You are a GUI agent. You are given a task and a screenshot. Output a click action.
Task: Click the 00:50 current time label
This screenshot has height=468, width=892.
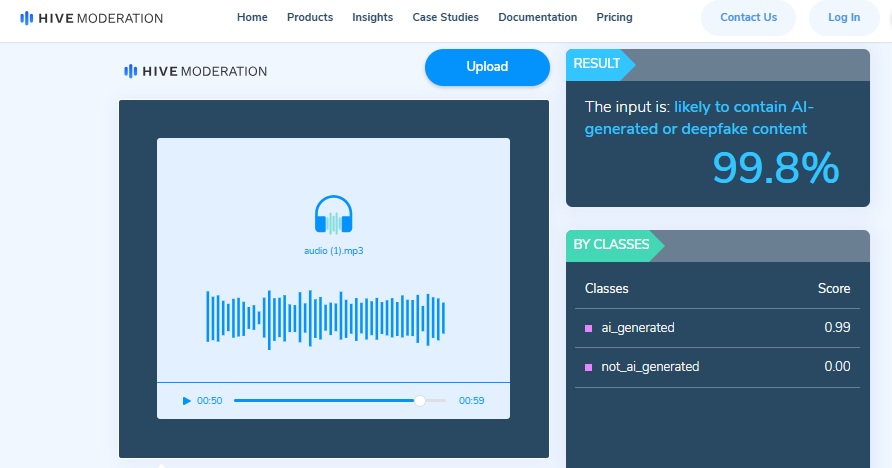(x=209, y=401)
